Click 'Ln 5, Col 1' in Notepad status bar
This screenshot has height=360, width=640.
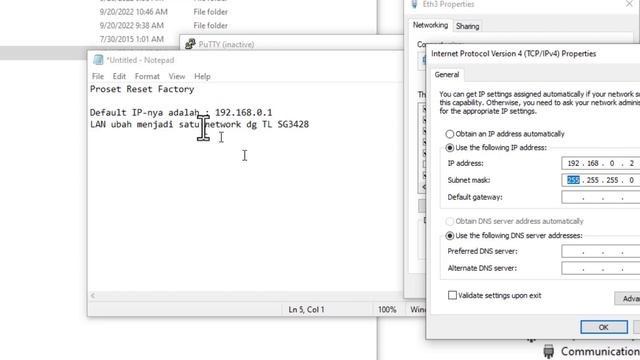point(306,309)
